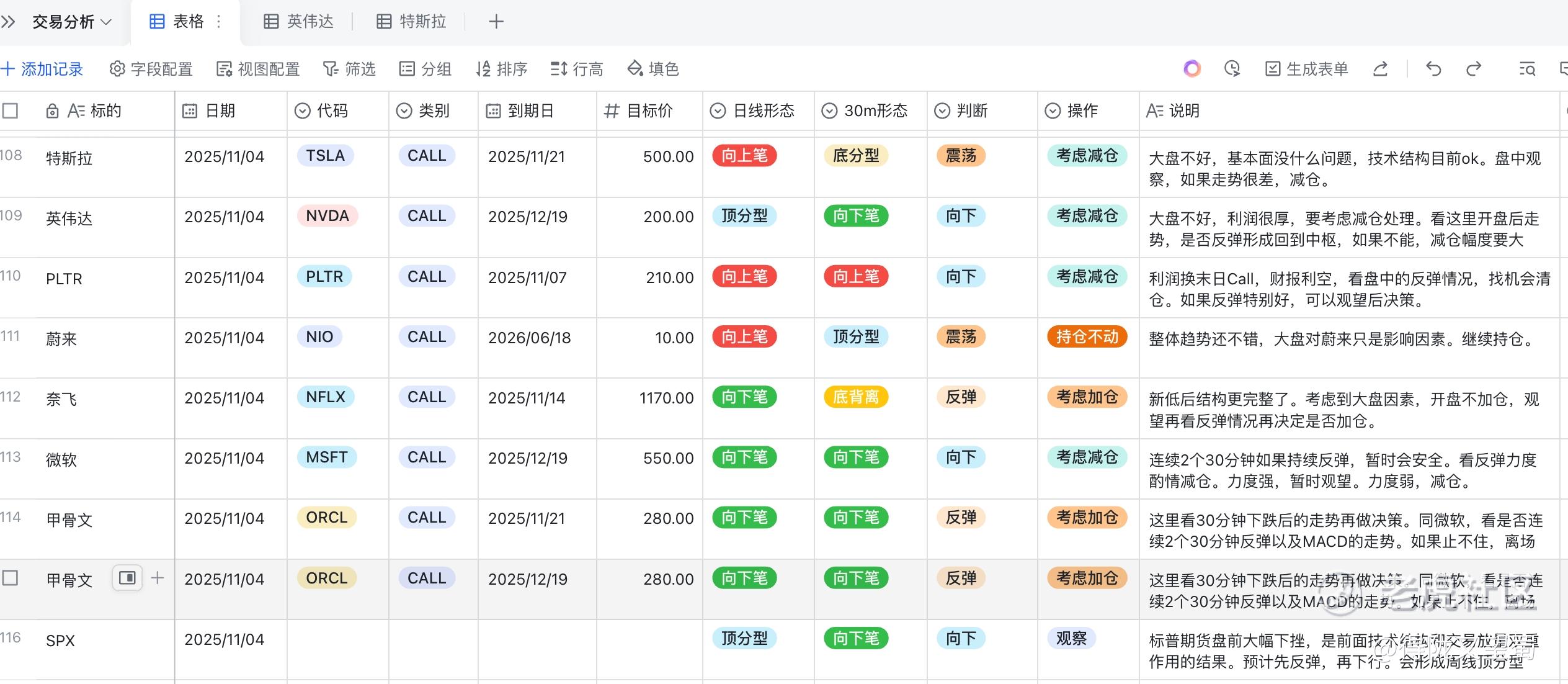Switch to the 英伟达 tab
Screen dimensions: 1568x684
(x=299, y=22)
